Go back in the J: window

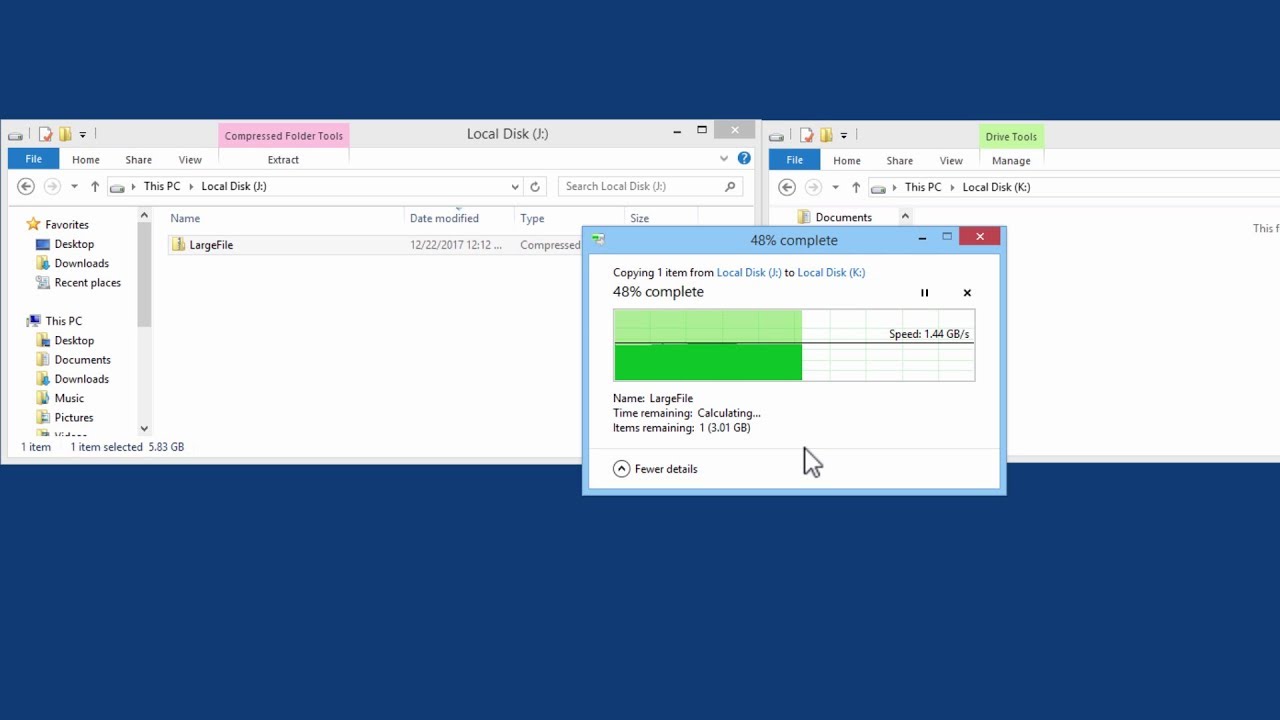click(26, 186)
